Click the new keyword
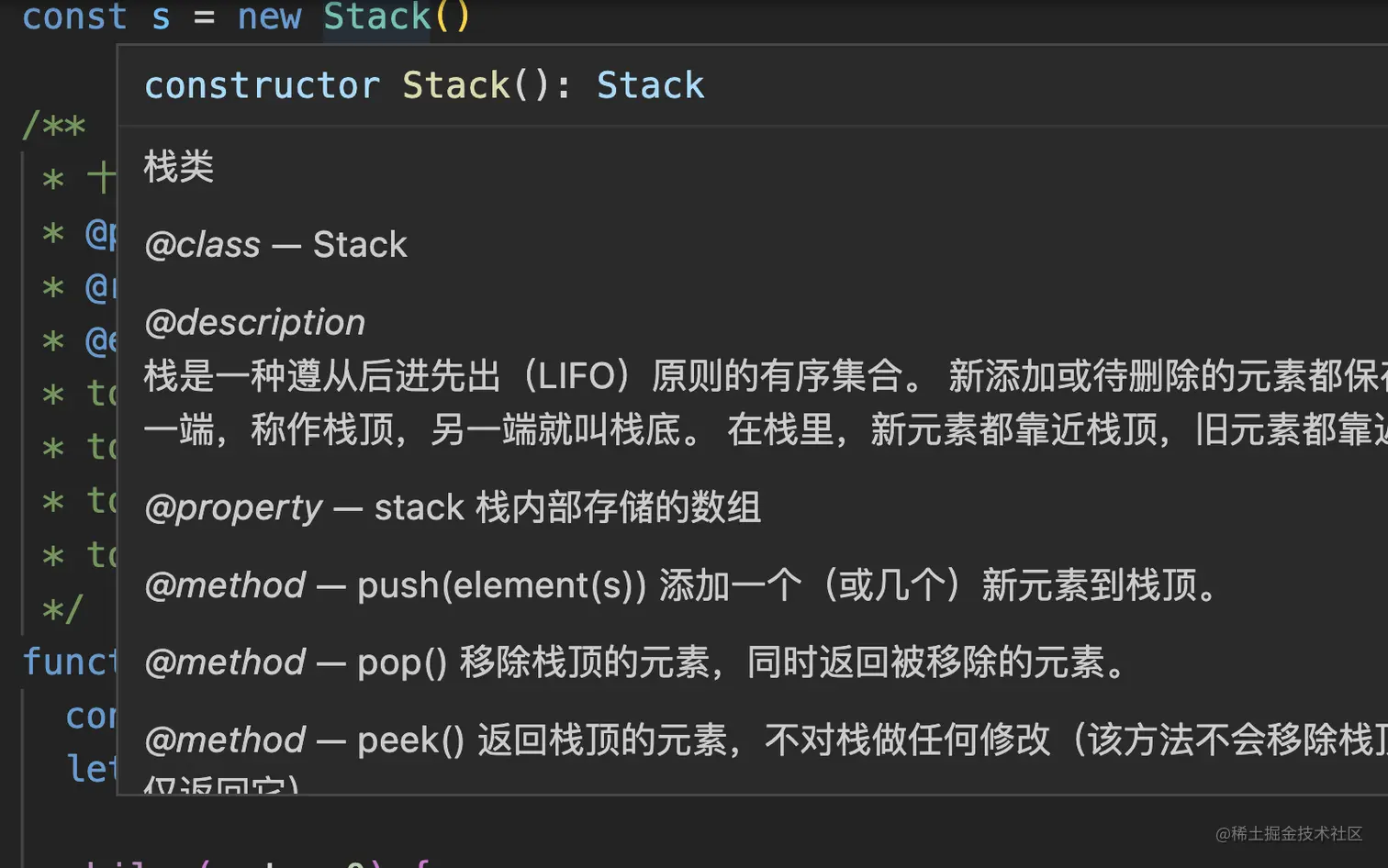Viewport: 1388px width, 868px height. tap(269, 16)
